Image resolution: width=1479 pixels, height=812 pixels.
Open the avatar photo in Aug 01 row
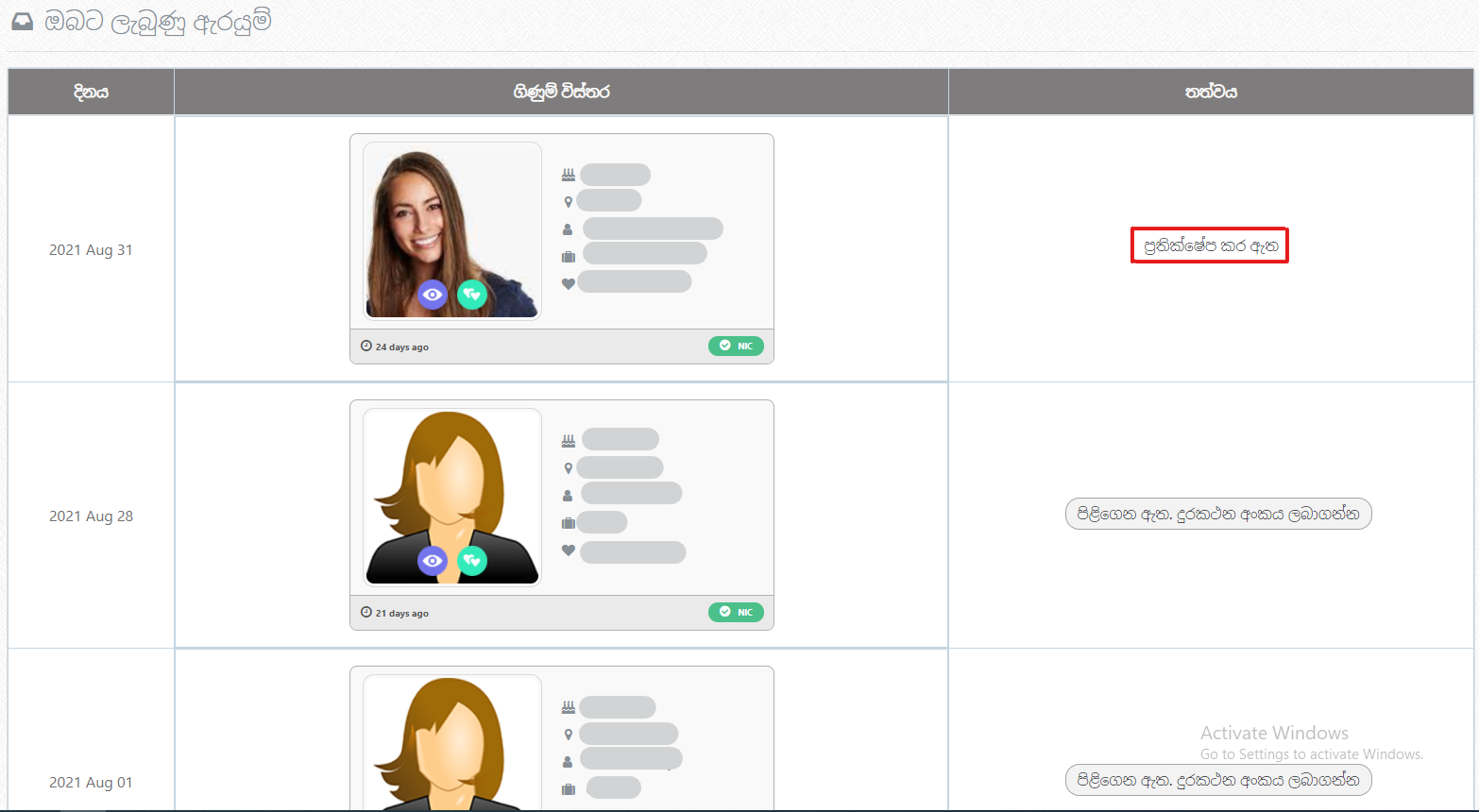pyautogui.click(x=452, y=743)
